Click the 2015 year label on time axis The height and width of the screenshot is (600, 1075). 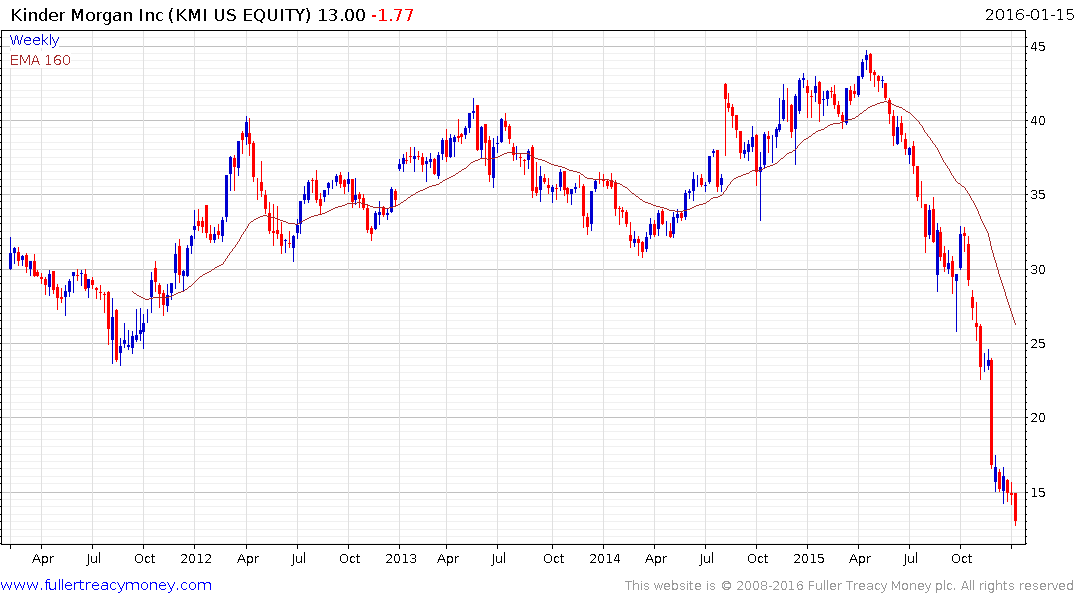click(x=809, y=558)
